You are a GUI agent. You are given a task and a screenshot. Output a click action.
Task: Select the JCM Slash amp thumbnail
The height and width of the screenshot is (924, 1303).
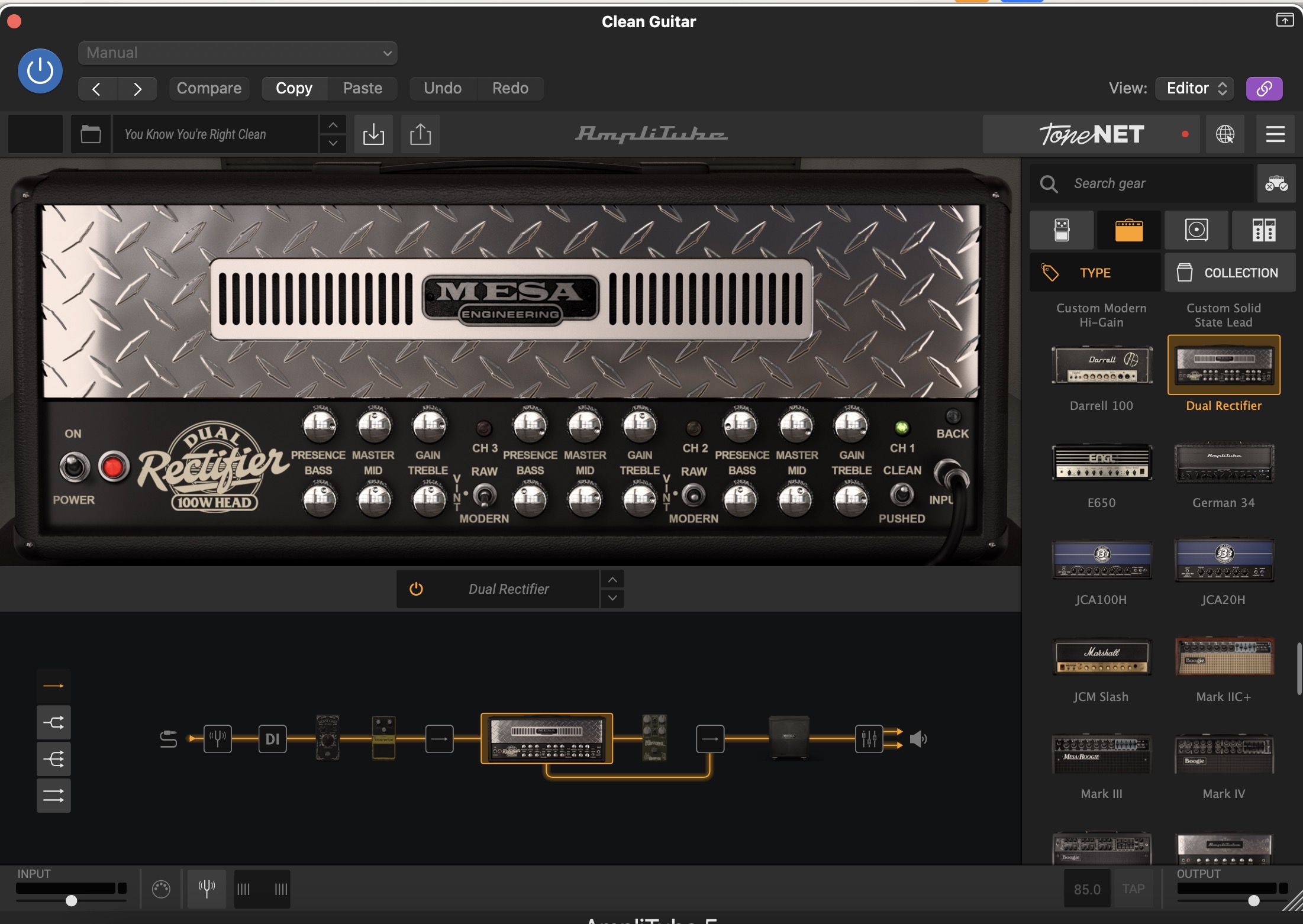tap(1102, 656)
